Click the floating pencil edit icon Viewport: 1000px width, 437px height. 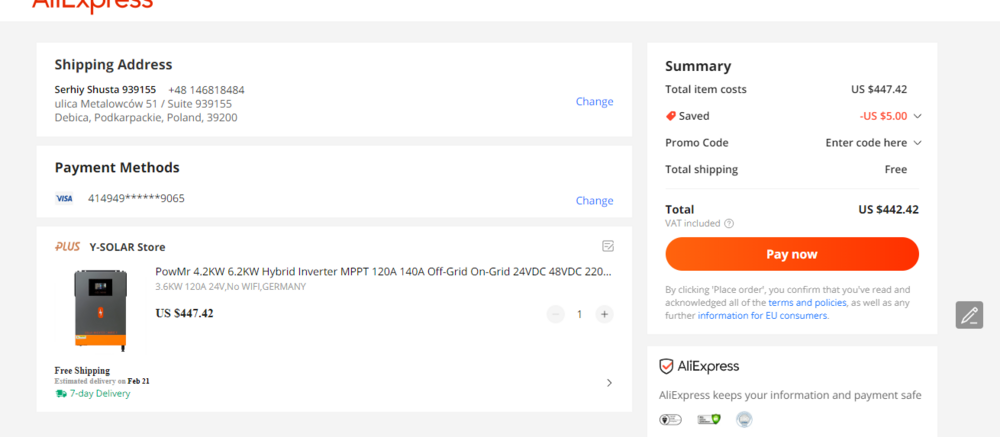(968, 315)
